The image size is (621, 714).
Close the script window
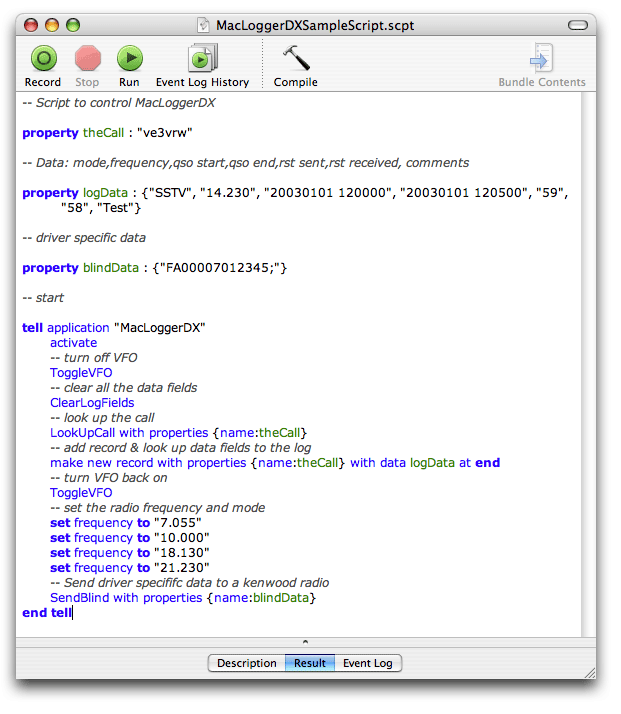[31, 24]
